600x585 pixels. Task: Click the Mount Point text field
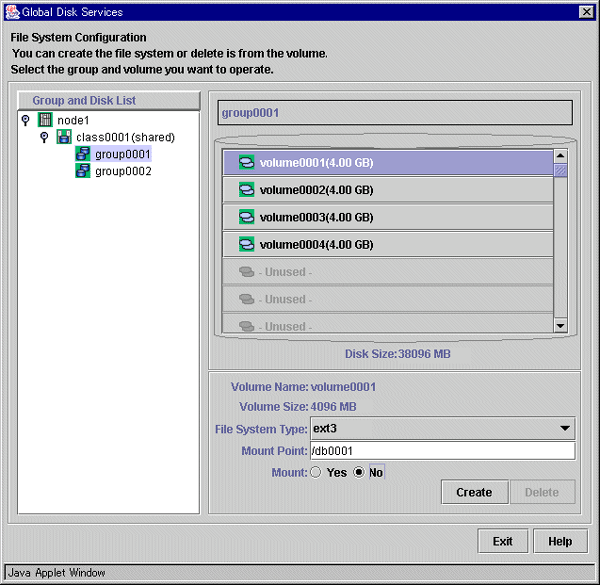(x=442, y=451)
